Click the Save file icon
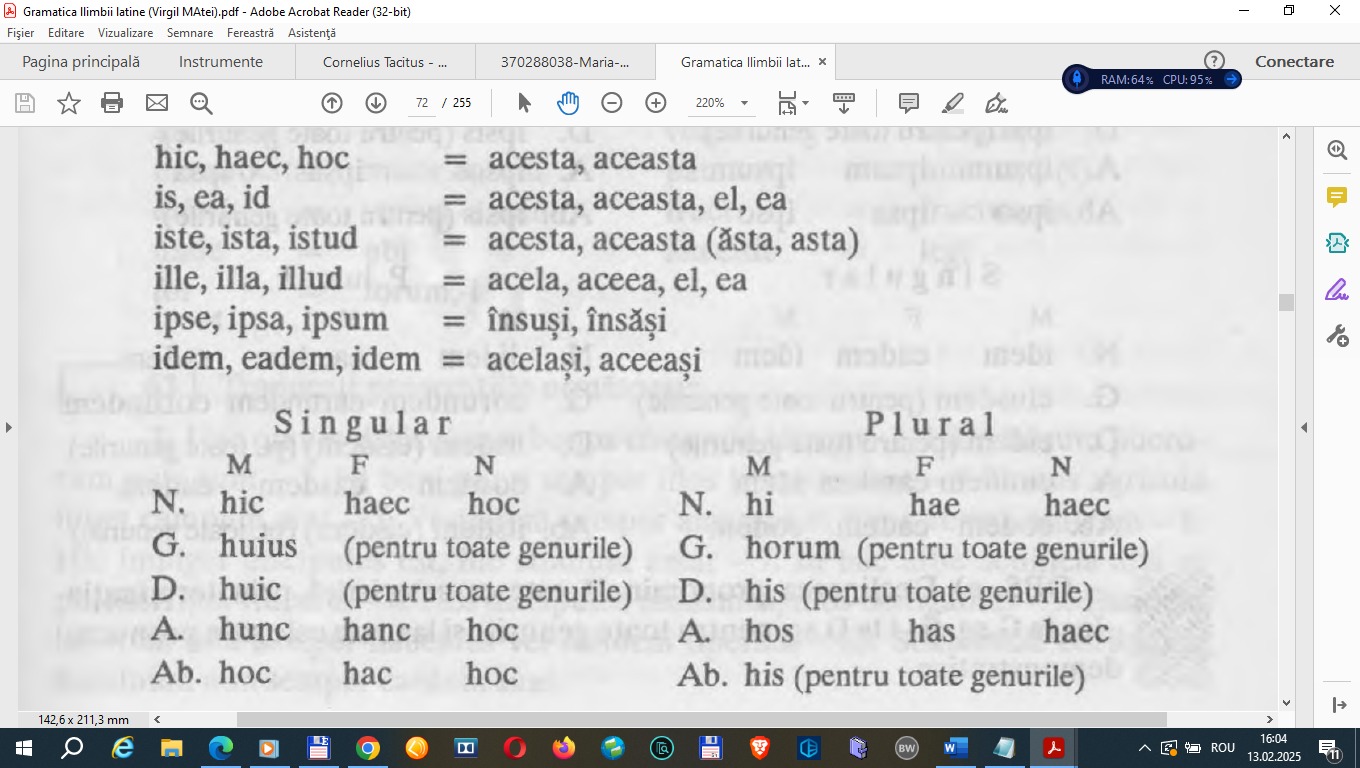This screenshot has width=1360, height=768. click(x=25, y=103)
